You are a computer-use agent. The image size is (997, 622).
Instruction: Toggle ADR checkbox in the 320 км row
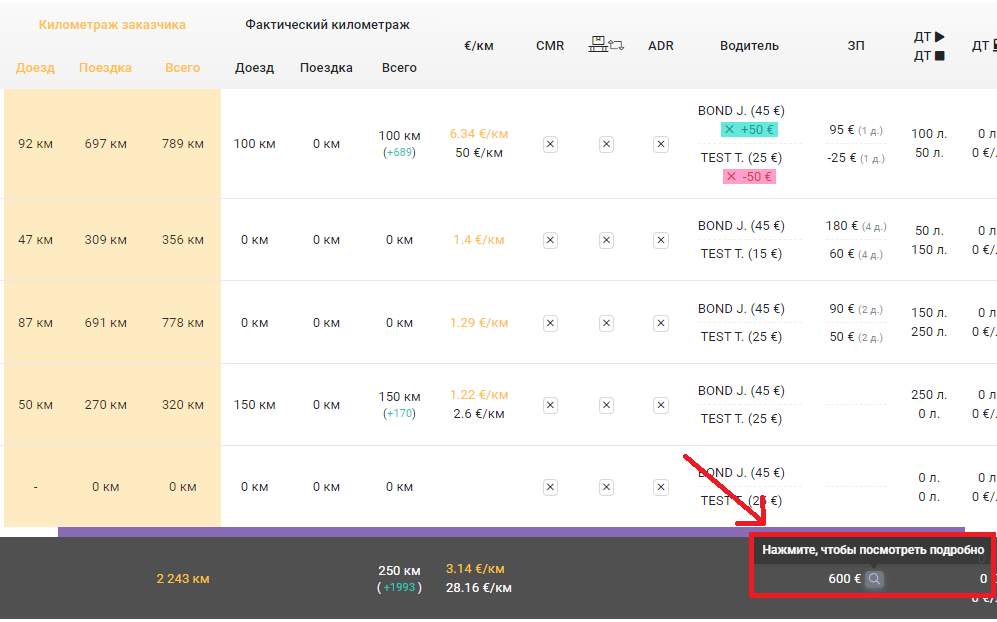(661, 405)
